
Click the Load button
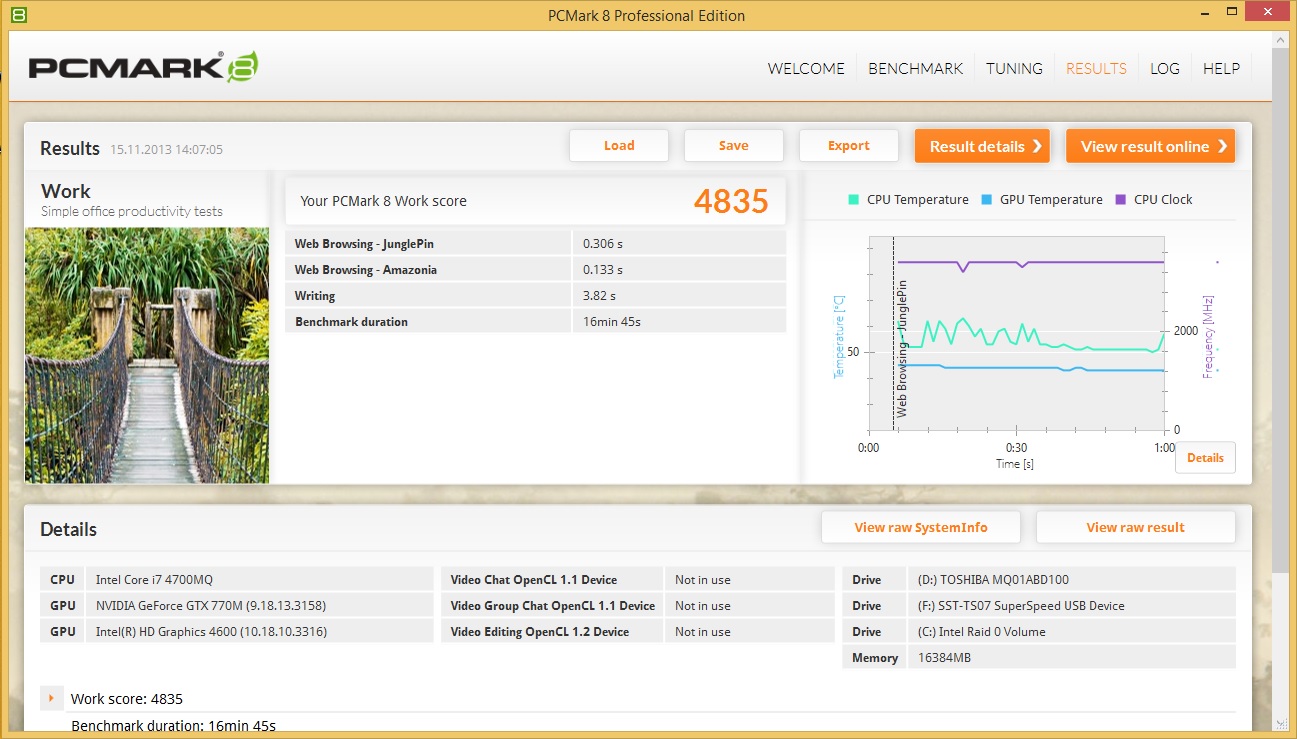pyautogui.click(x=619, y=146)
